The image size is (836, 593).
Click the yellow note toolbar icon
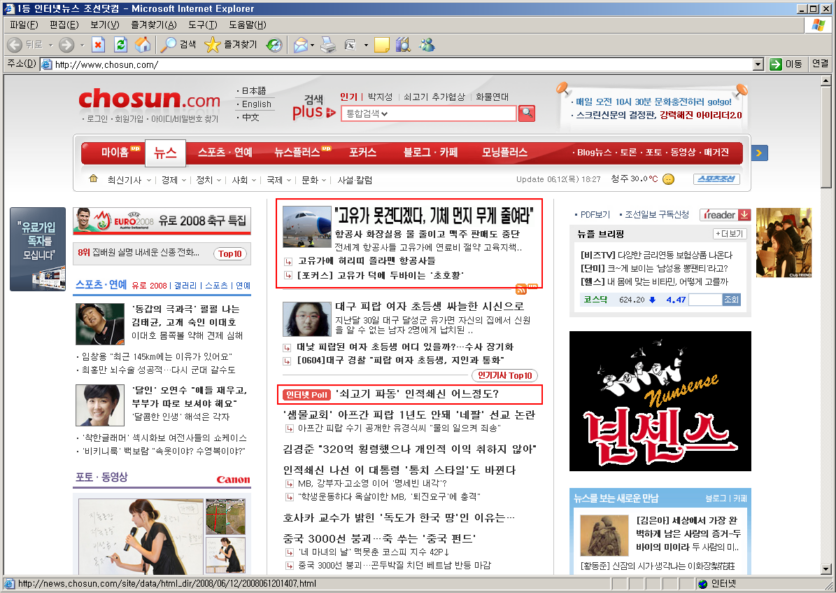coord(381,45)
